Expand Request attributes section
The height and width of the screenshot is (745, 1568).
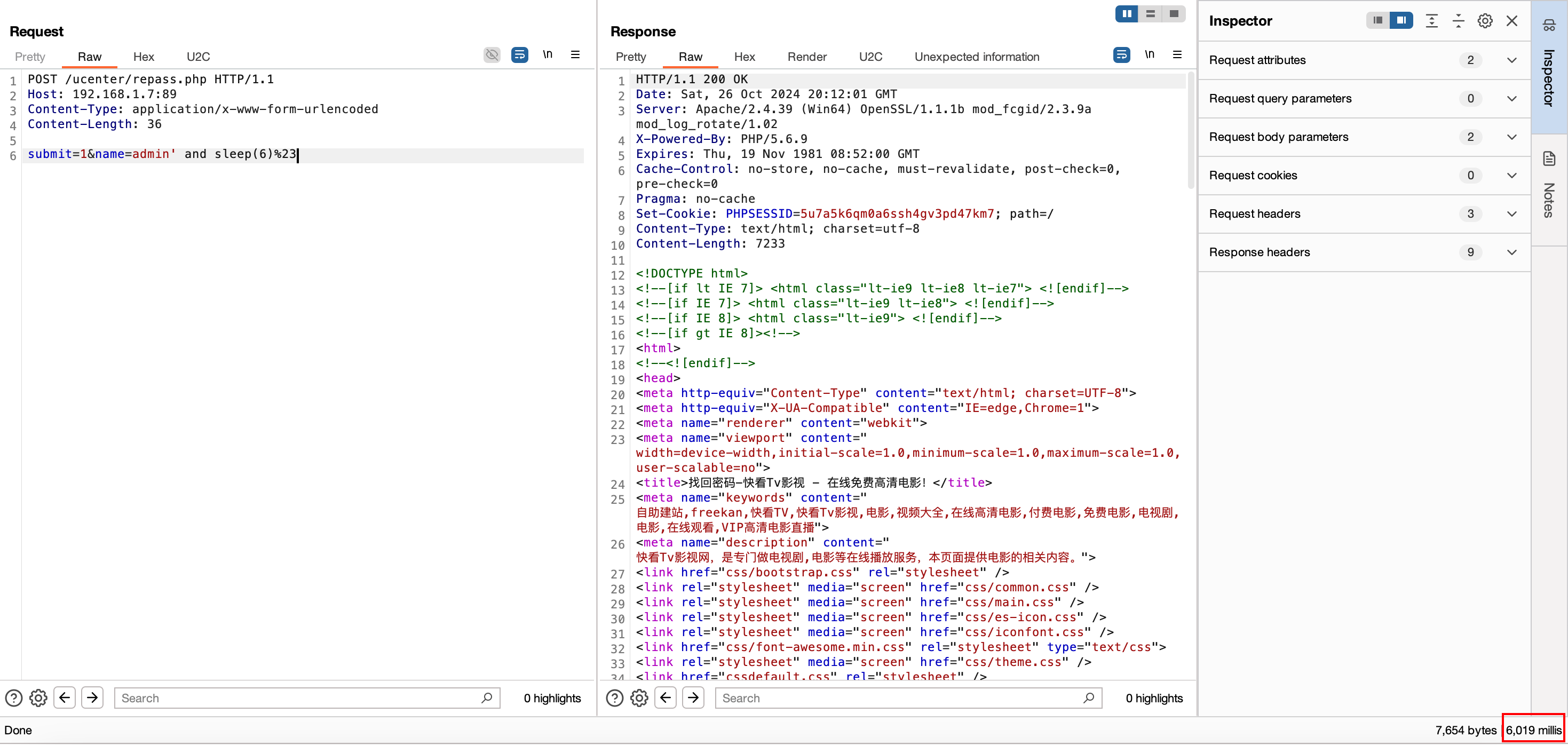pos(1364,60)
